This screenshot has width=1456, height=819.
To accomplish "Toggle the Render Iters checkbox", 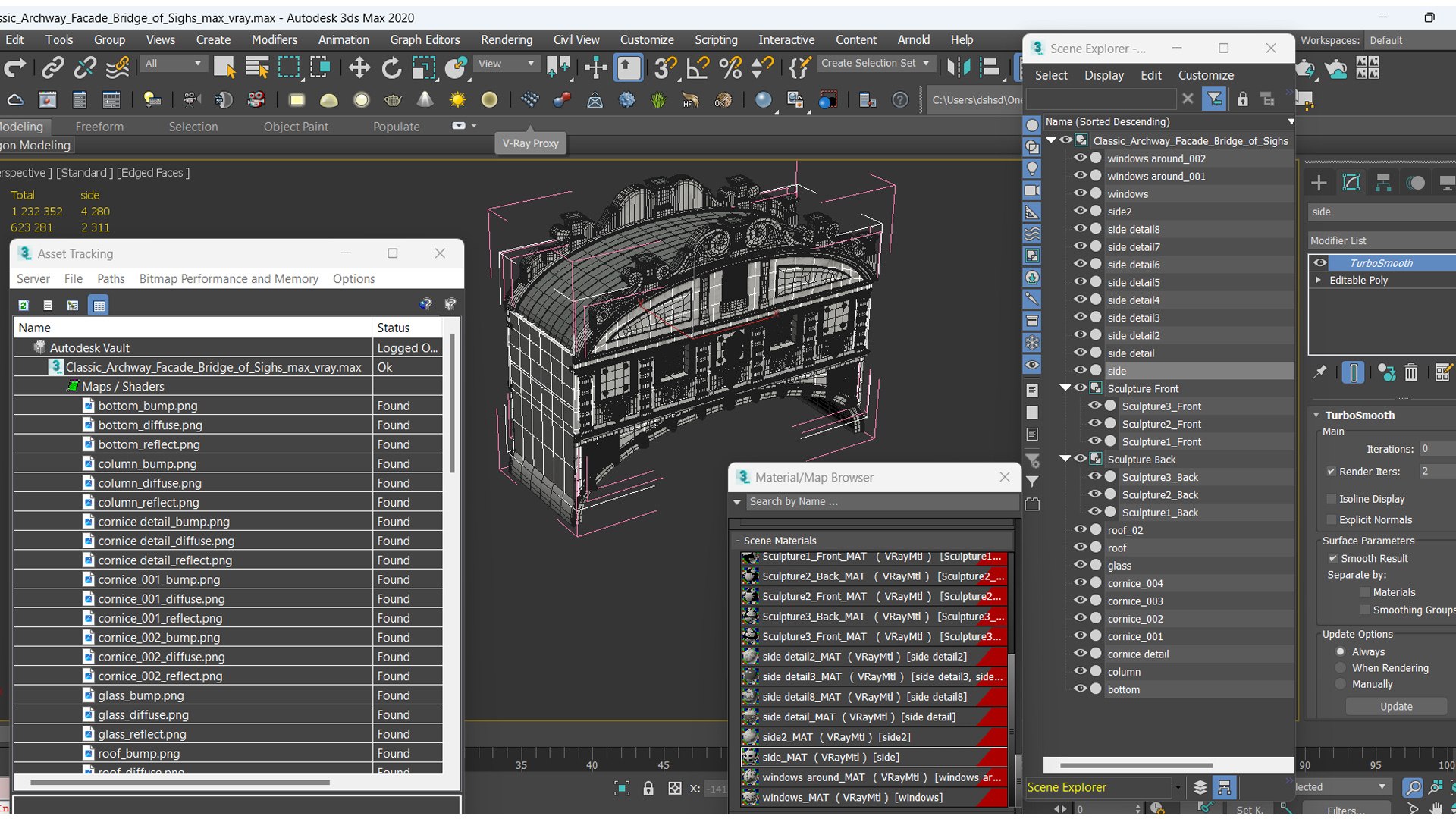I will coord(1331,472).
